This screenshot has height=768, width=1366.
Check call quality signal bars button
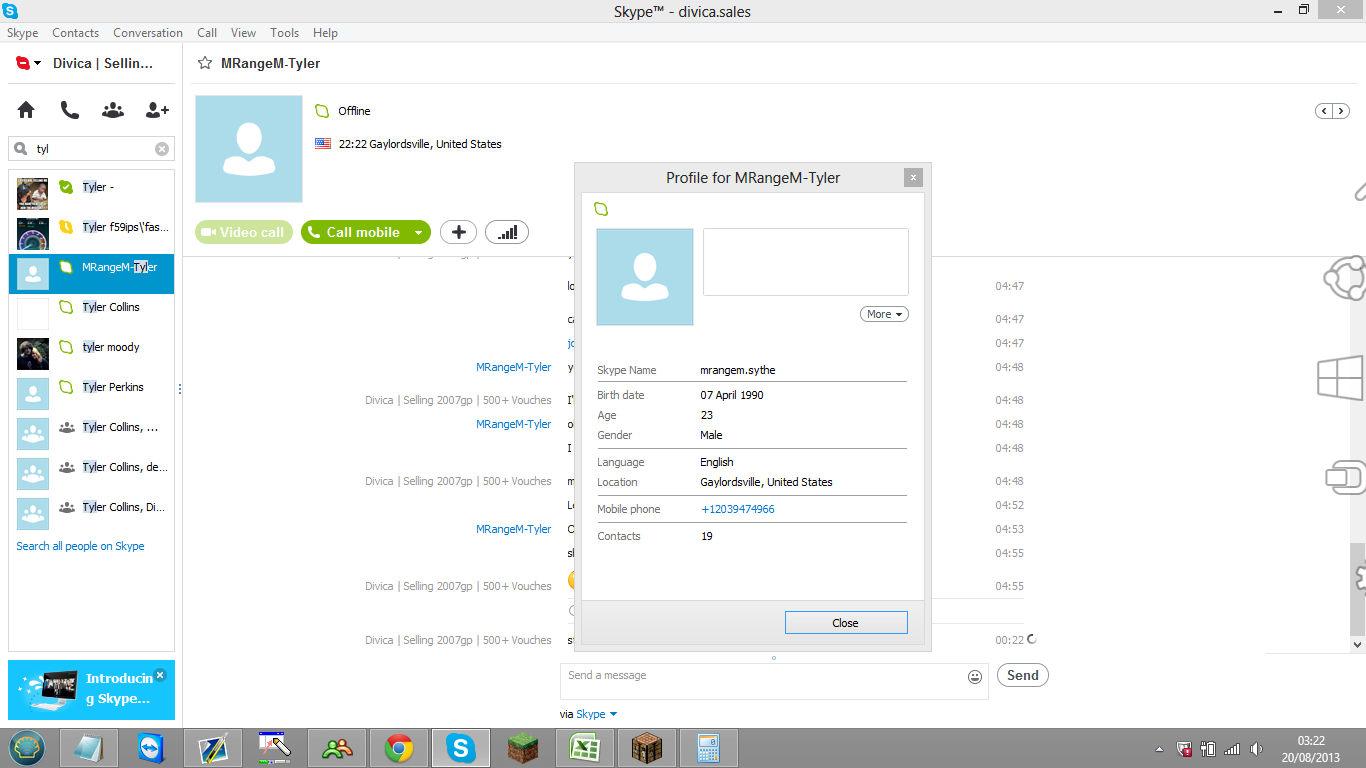click(507, 232)
